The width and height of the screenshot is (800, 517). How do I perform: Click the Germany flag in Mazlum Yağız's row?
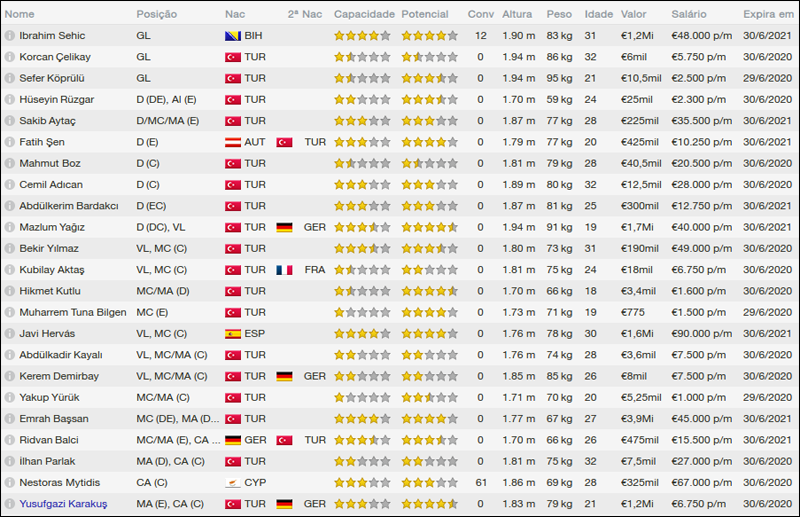coord(284,227)
